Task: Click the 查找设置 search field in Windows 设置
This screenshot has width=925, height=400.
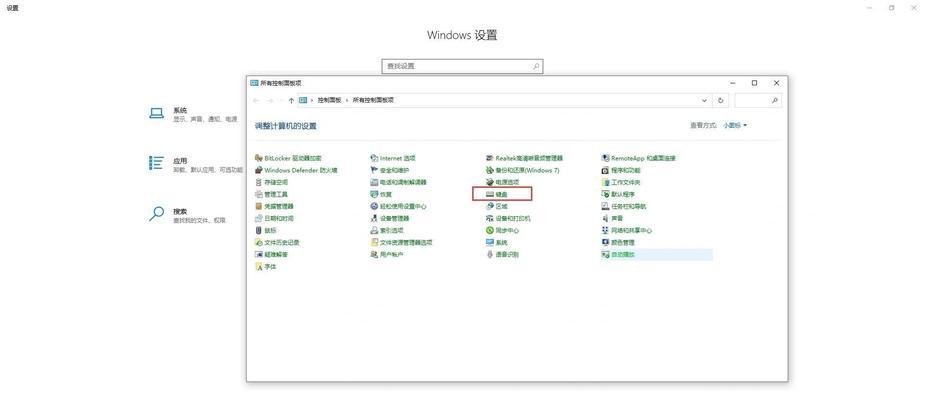Action: point(462,66)
